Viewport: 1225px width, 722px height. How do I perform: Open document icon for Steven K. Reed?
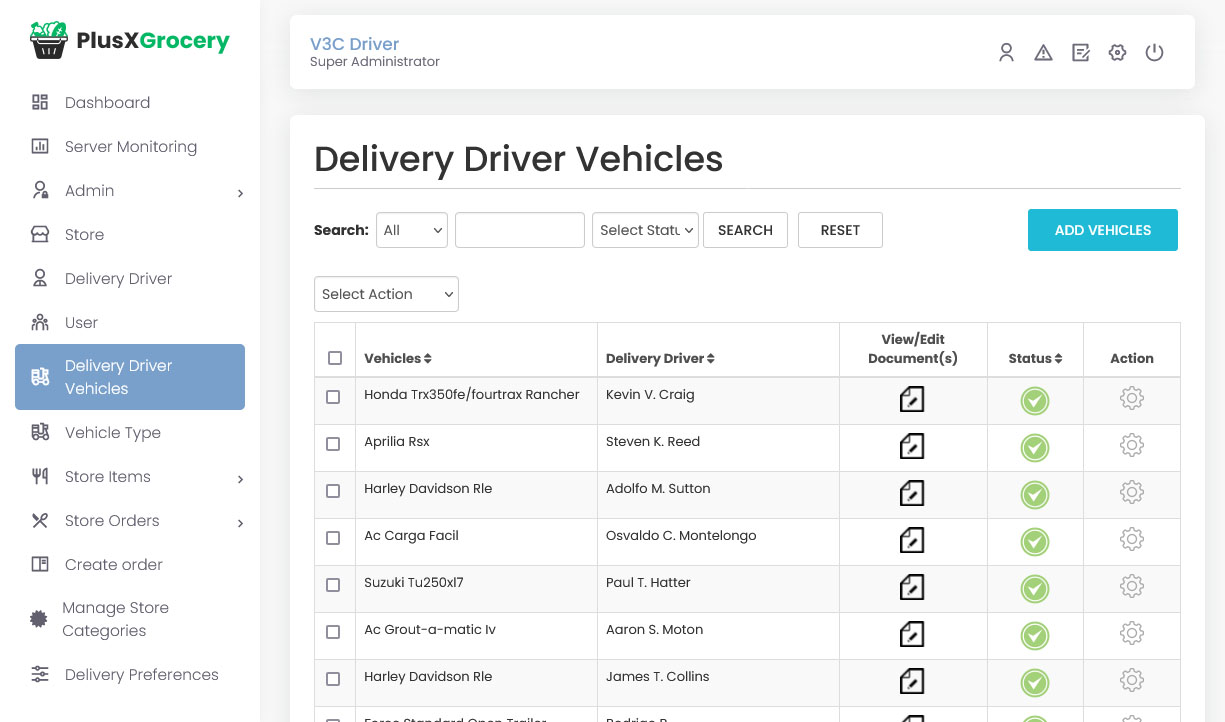point(912,446)
